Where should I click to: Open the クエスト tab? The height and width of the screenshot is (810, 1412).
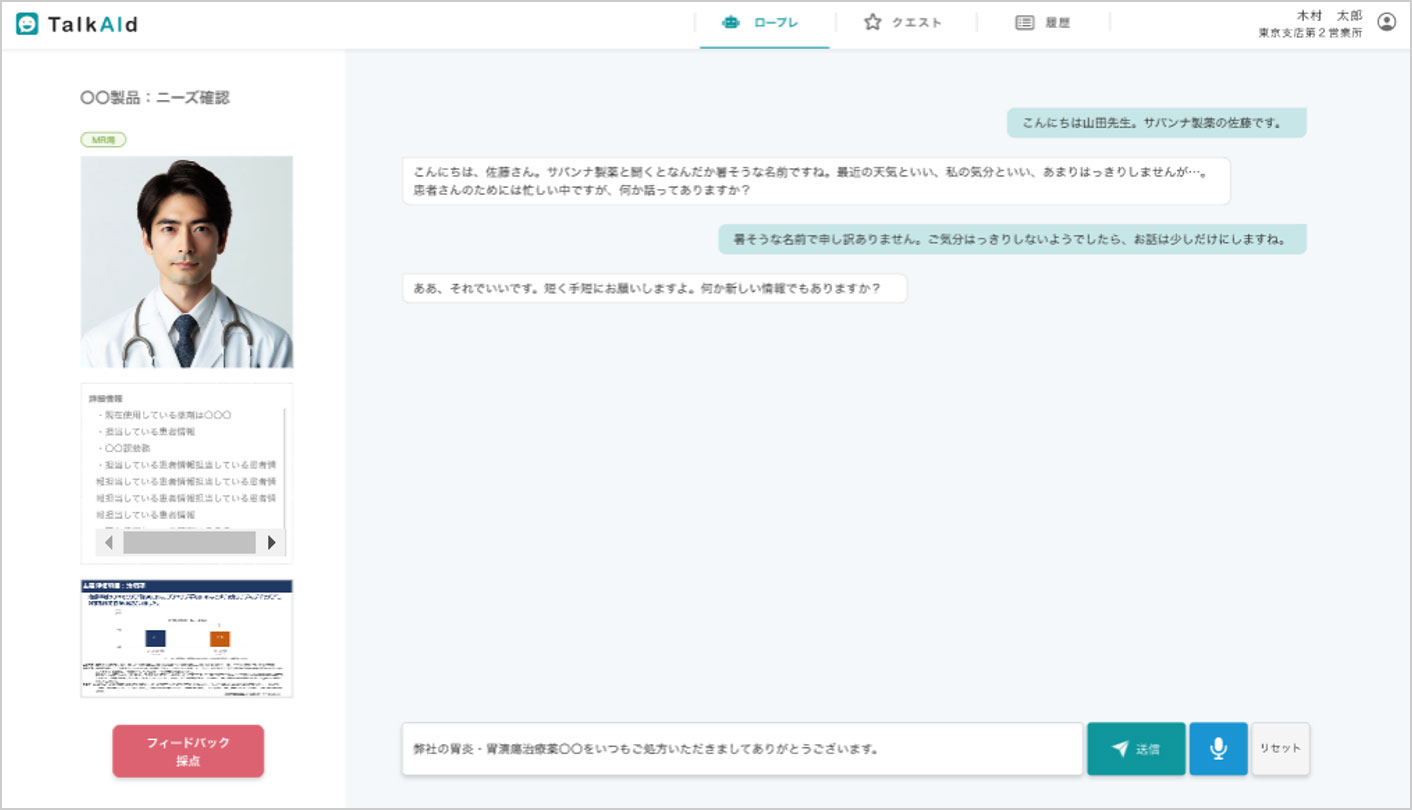coord(904,23)
